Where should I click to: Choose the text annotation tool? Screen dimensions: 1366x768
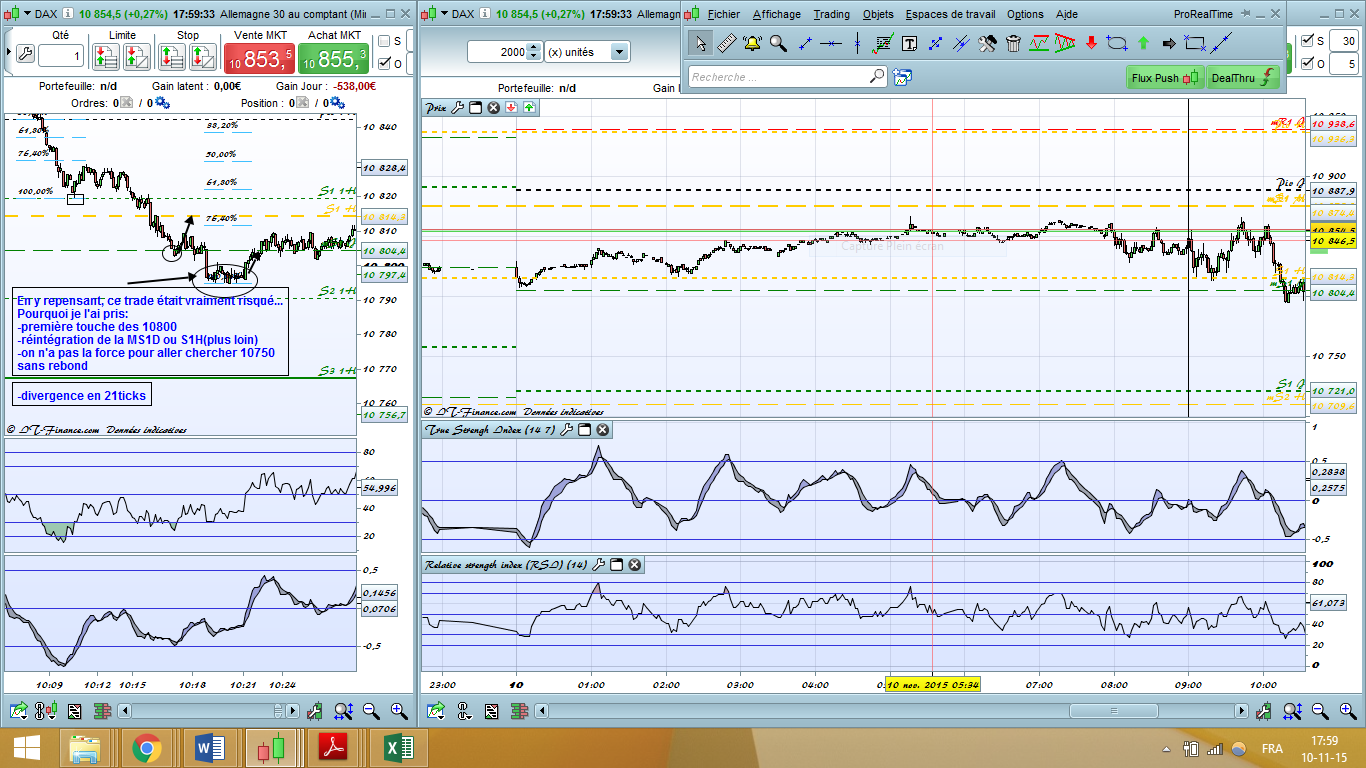tap(909, 43)
